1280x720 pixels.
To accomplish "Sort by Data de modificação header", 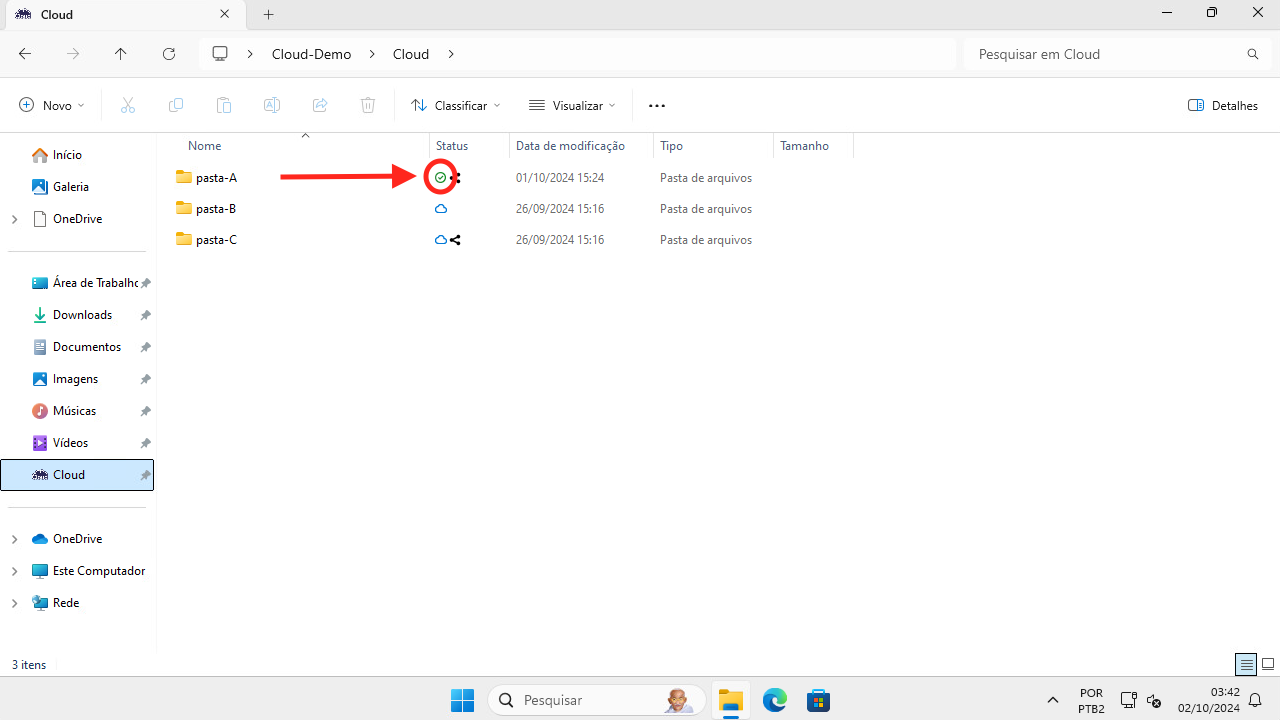I will [x=570, y=146].
